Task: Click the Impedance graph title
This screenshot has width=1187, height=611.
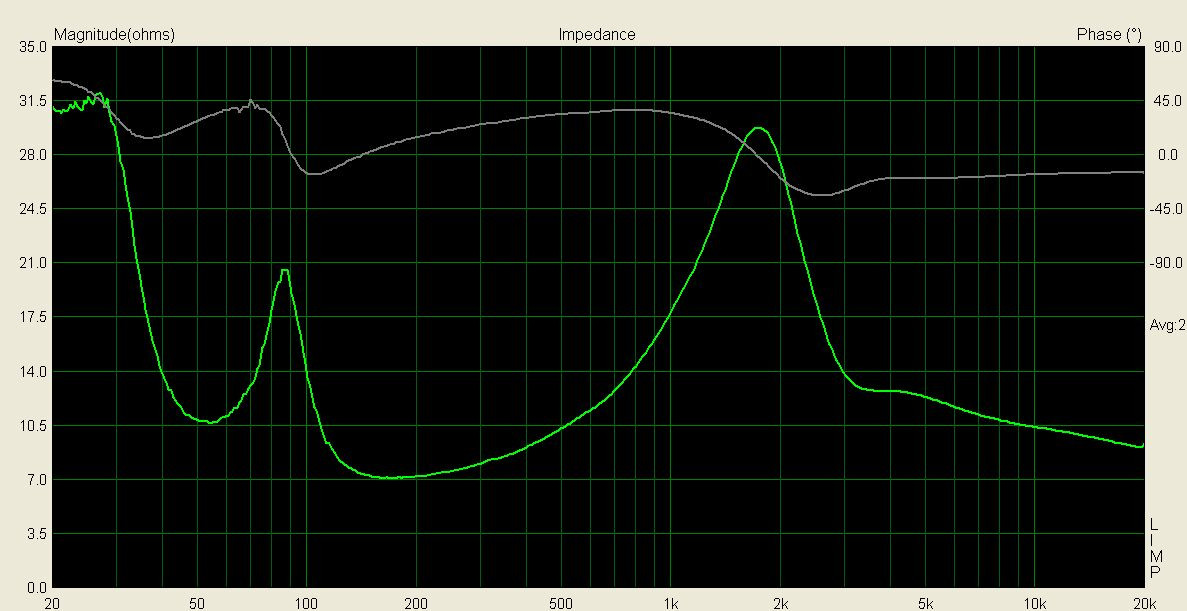Action: coord(596,34)
